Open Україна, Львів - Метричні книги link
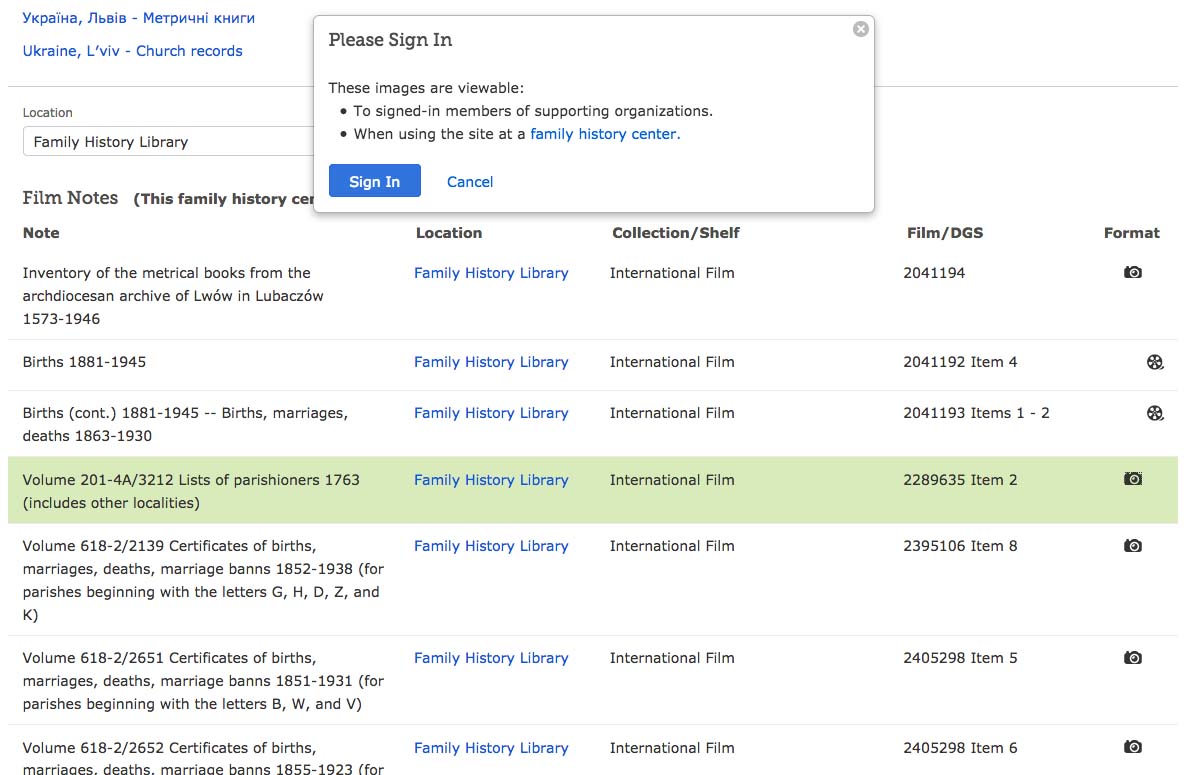 [138, 18]
